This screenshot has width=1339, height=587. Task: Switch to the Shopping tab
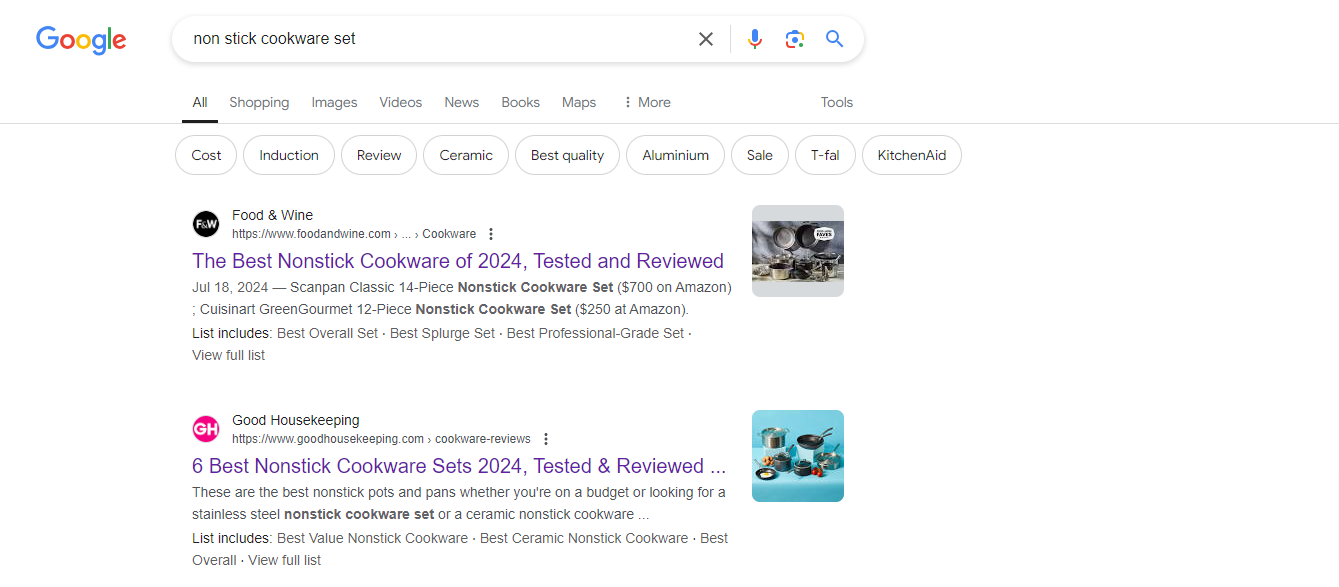click(259, 102)
